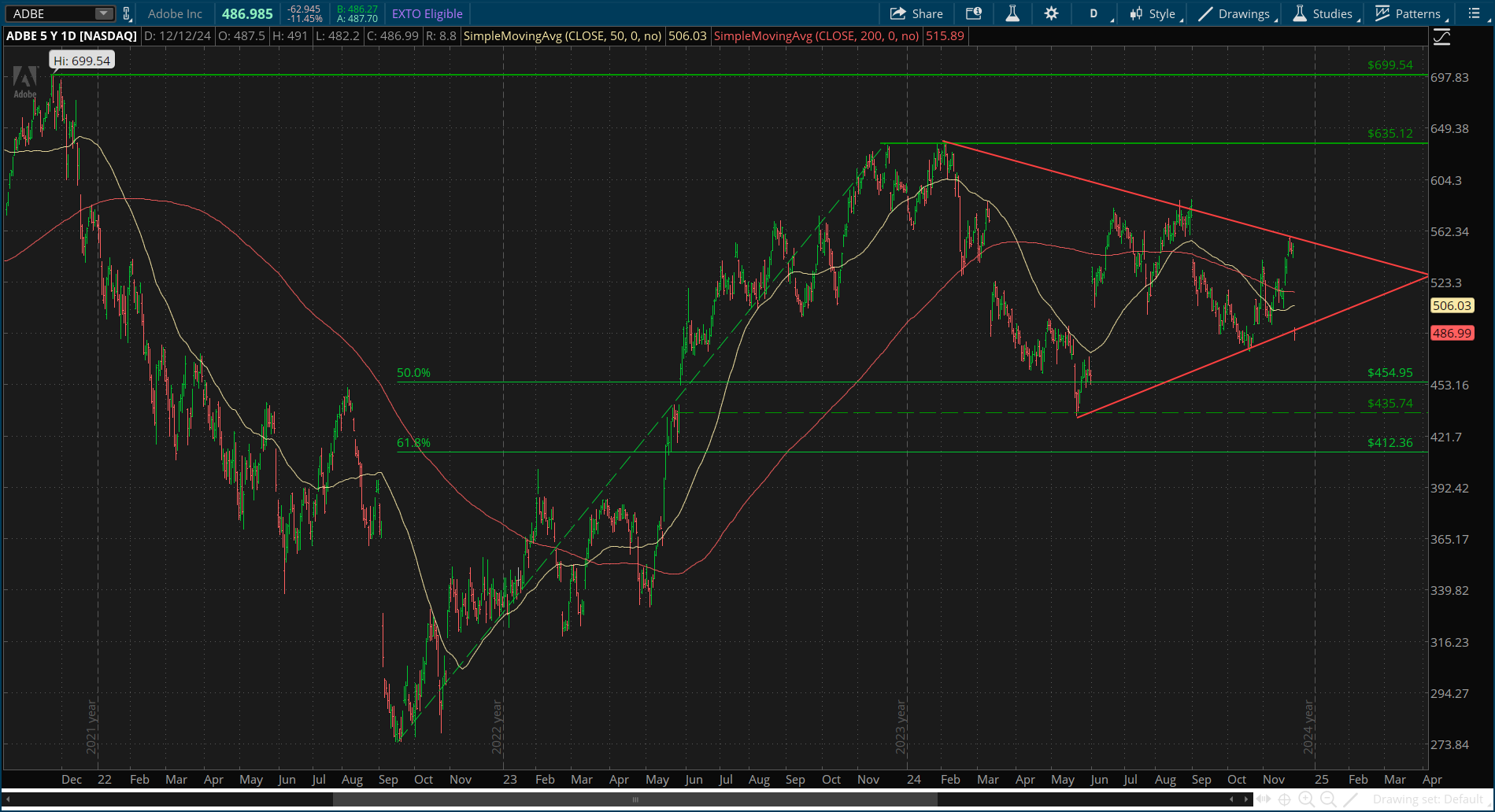The height and width of the screenshot is (812, 1495).
Task: Click the Hi: 699.54 bubble
Action: point(82,61)
